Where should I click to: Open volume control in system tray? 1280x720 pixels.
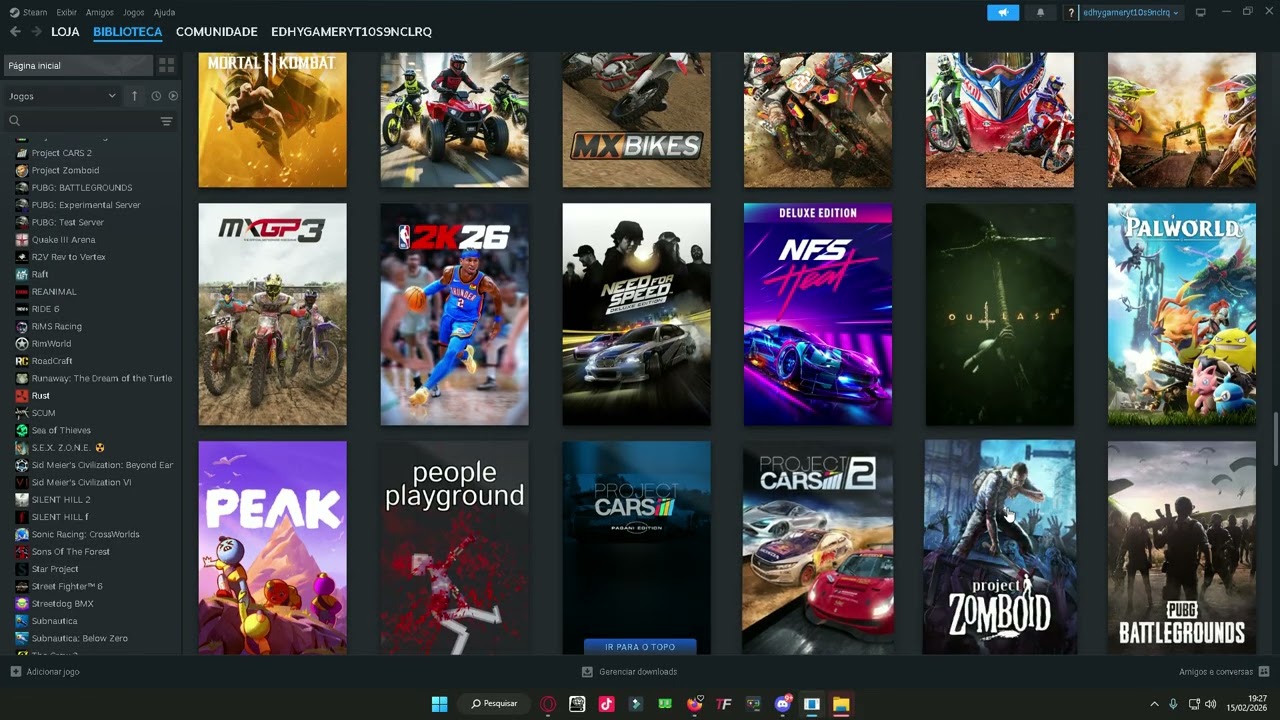tap(1210, 704)
